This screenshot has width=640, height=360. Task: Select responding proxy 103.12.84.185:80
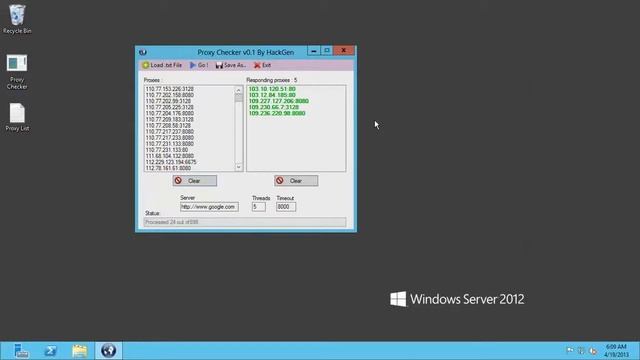(272, 95)
